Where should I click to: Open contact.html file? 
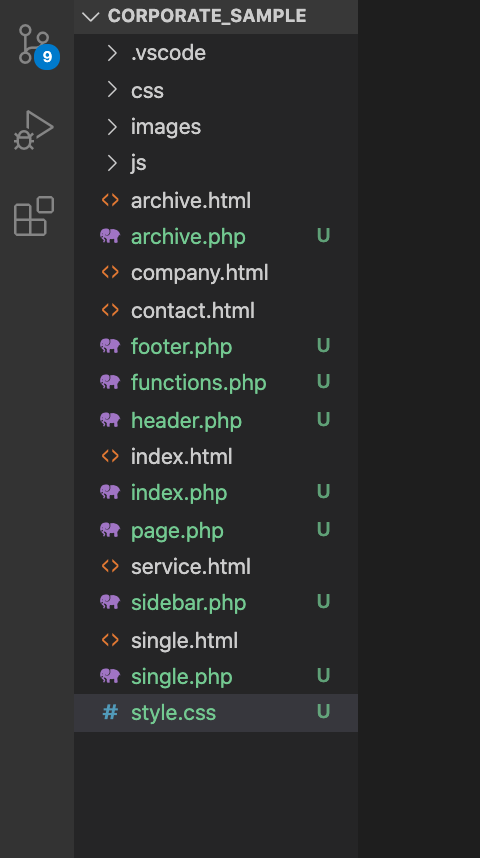(216, 310)
